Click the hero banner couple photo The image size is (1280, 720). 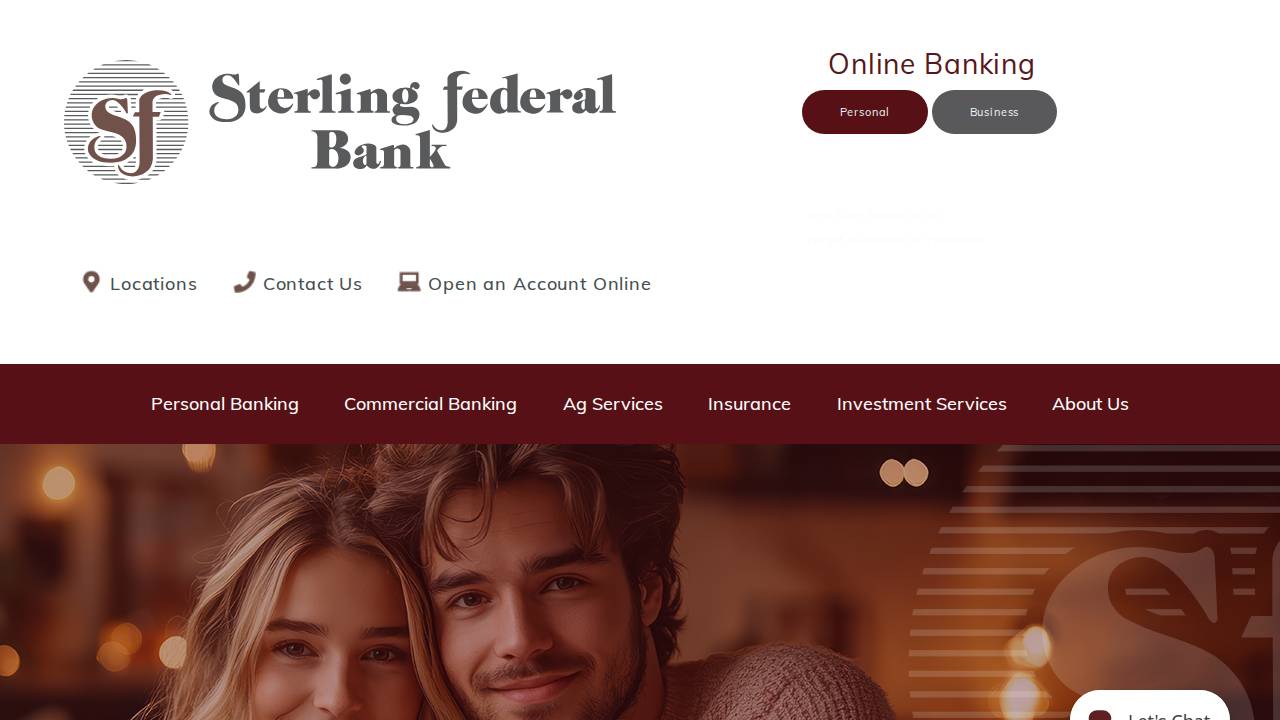click(x=640, y=582)
